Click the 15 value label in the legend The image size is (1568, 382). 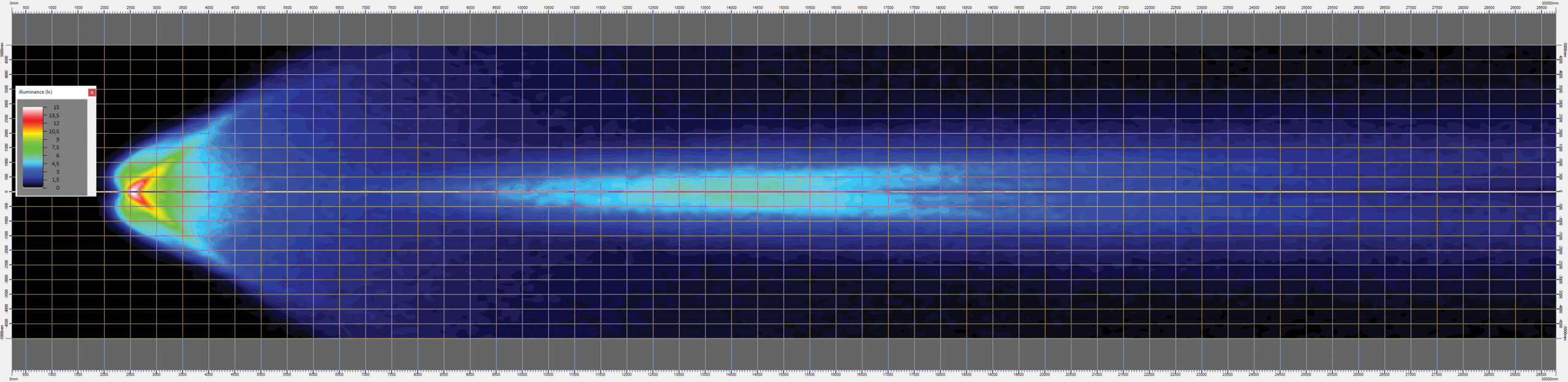(x=56, y=107)
